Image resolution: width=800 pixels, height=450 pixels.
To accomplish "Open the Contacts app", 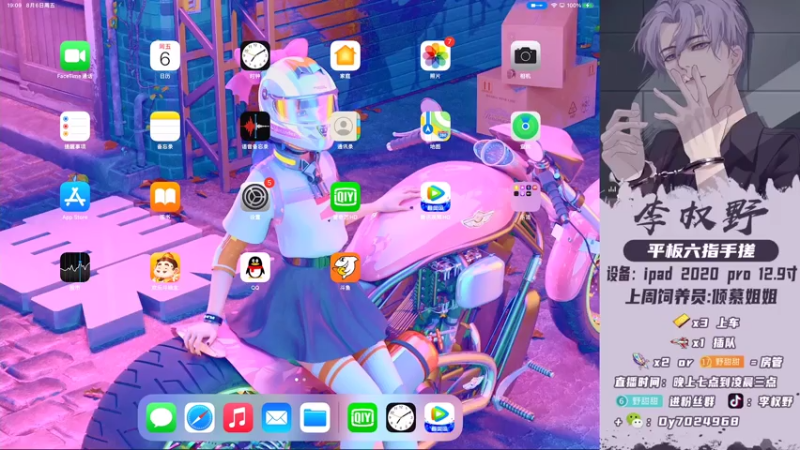I will coord(345,126).
